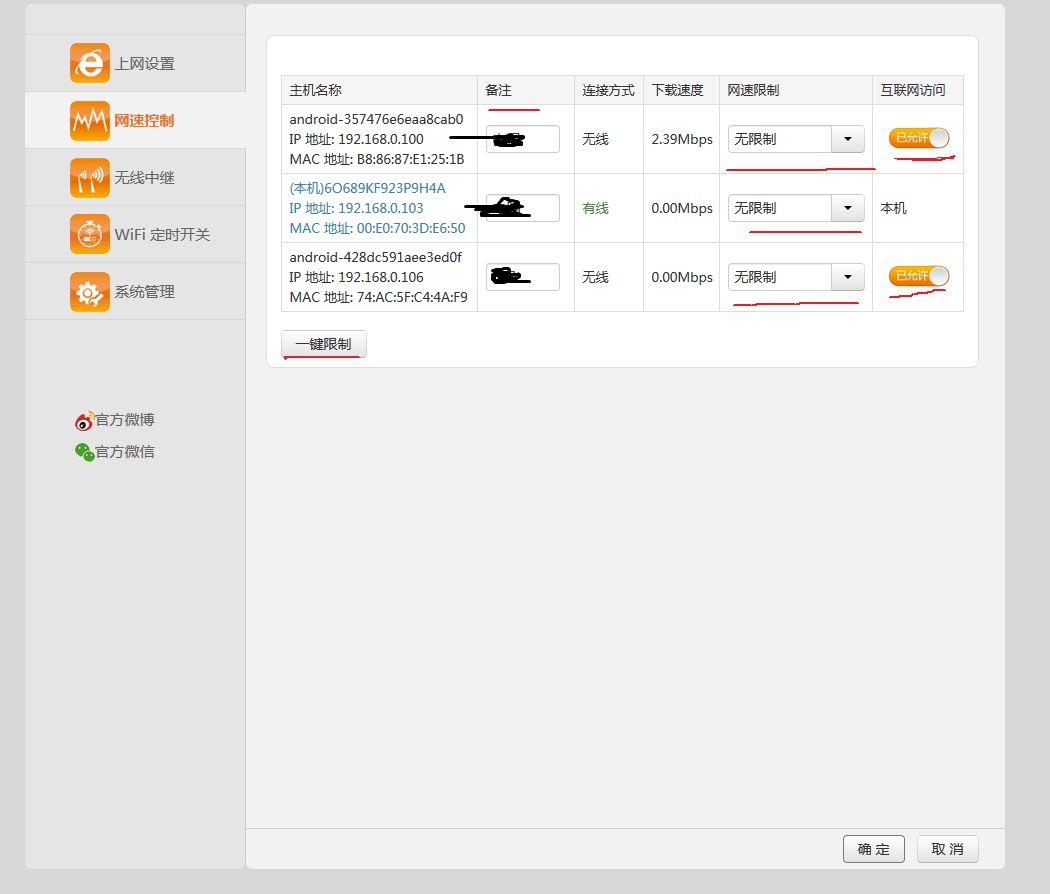Open the 无线中继 menu item

144,178
